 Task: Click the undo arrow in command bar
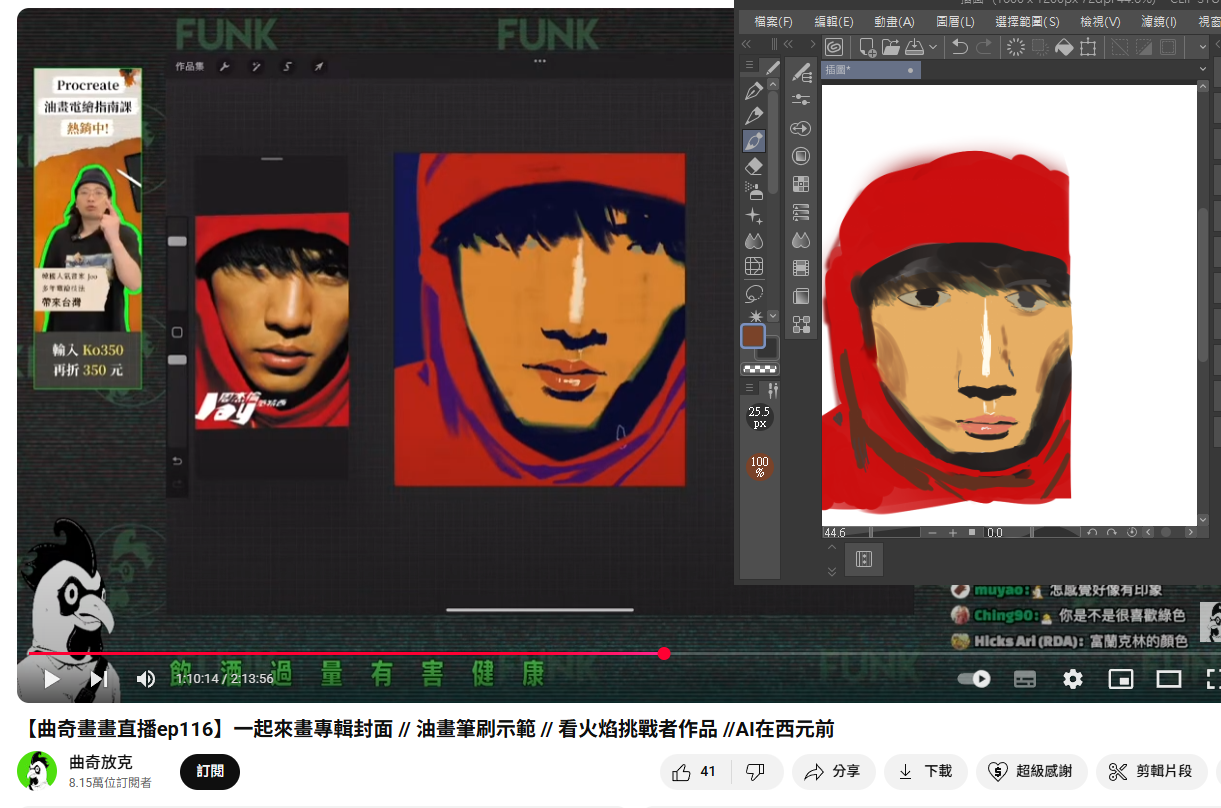coord(960,47)
